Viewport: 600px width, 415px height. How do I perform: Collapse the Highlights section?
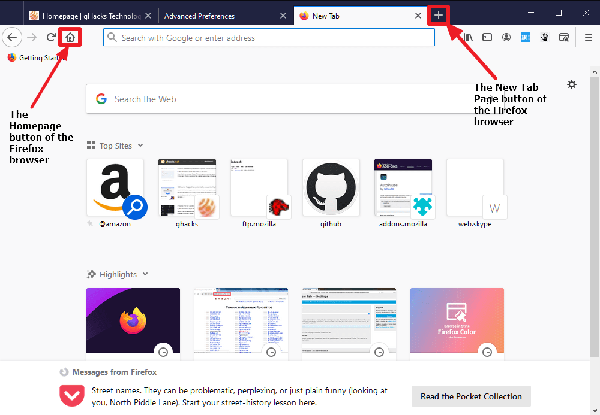145,274
